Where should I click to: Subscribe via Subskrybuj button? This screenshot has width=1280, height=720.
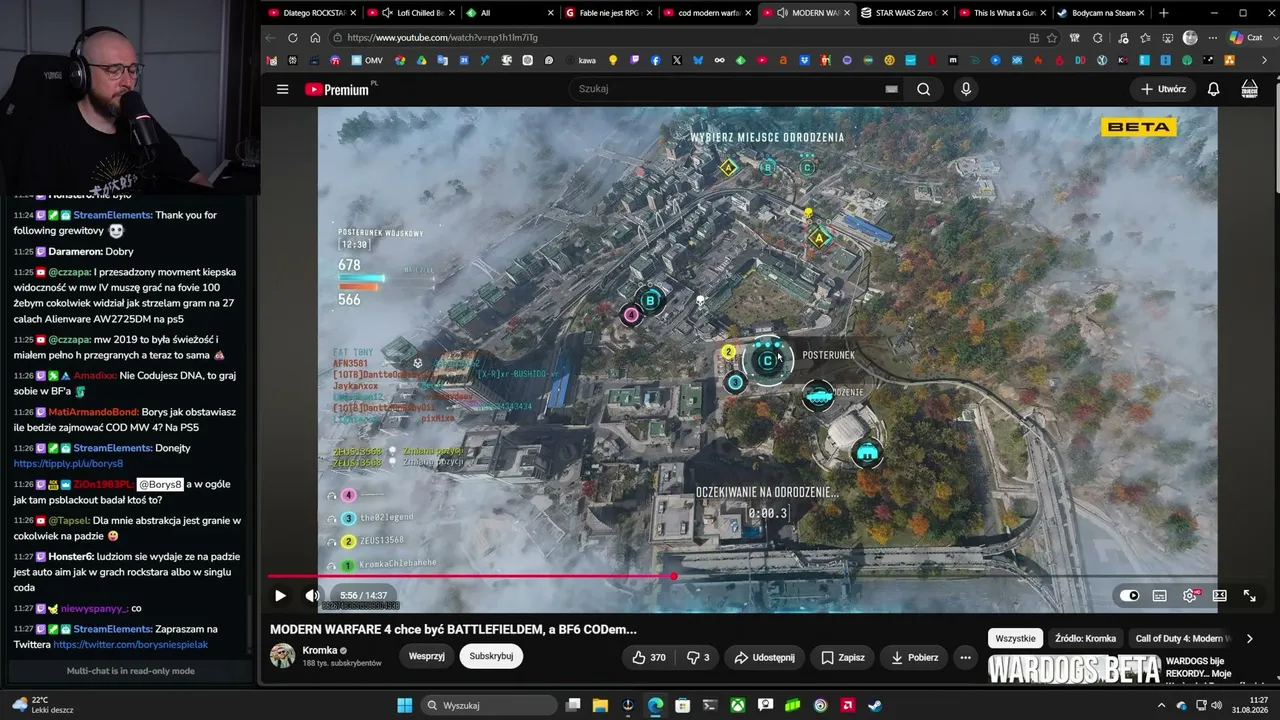click(x=491, y=656)
